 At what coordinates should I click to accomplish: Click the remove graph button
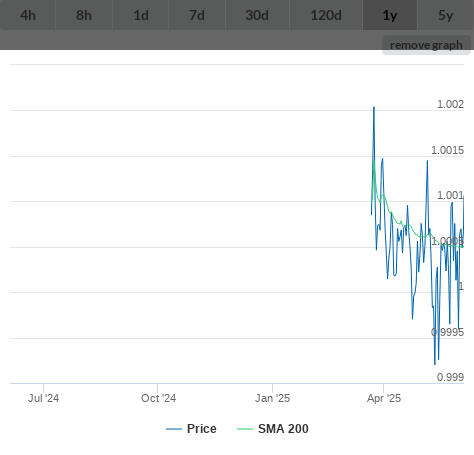coord(426,45)
